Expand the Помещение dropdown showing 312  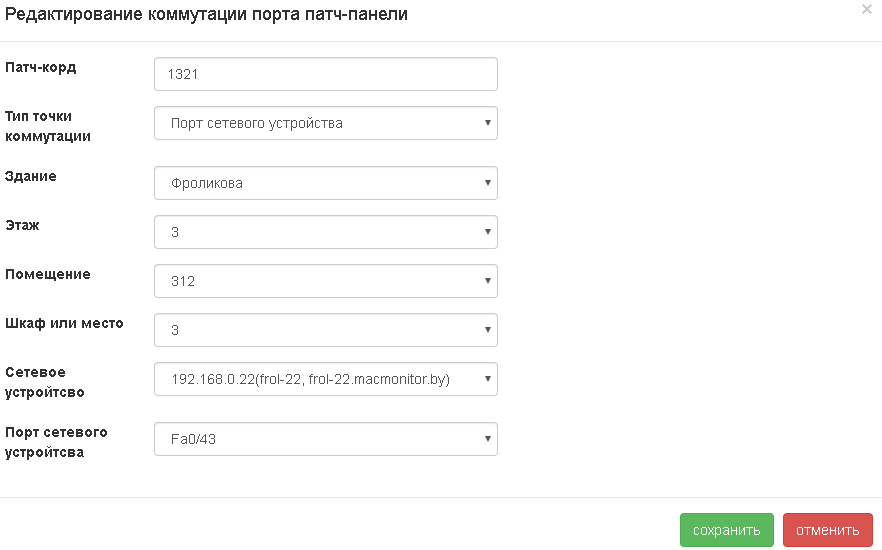[x=326, y=281]
